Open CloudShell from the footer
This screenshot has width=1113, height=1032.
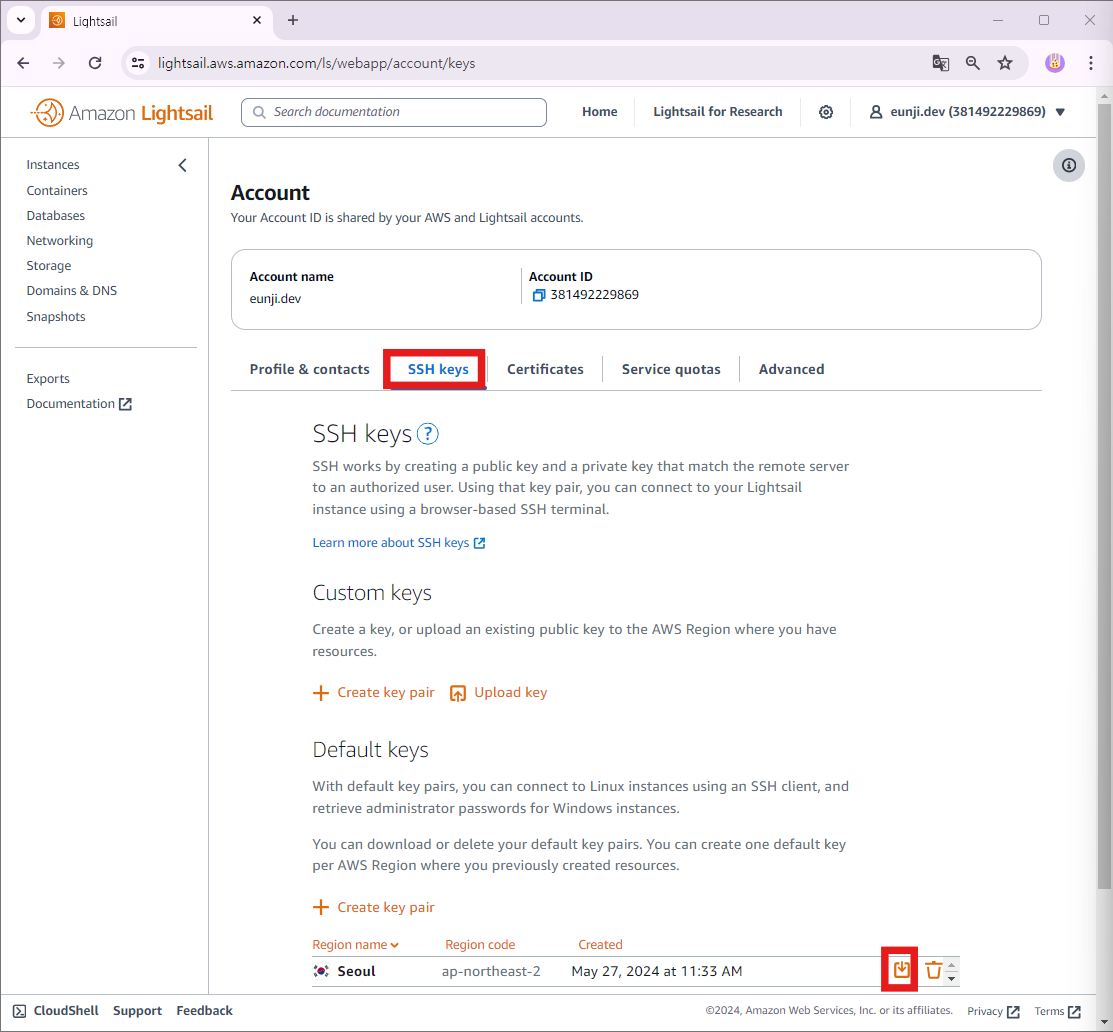coord(56,1011)
